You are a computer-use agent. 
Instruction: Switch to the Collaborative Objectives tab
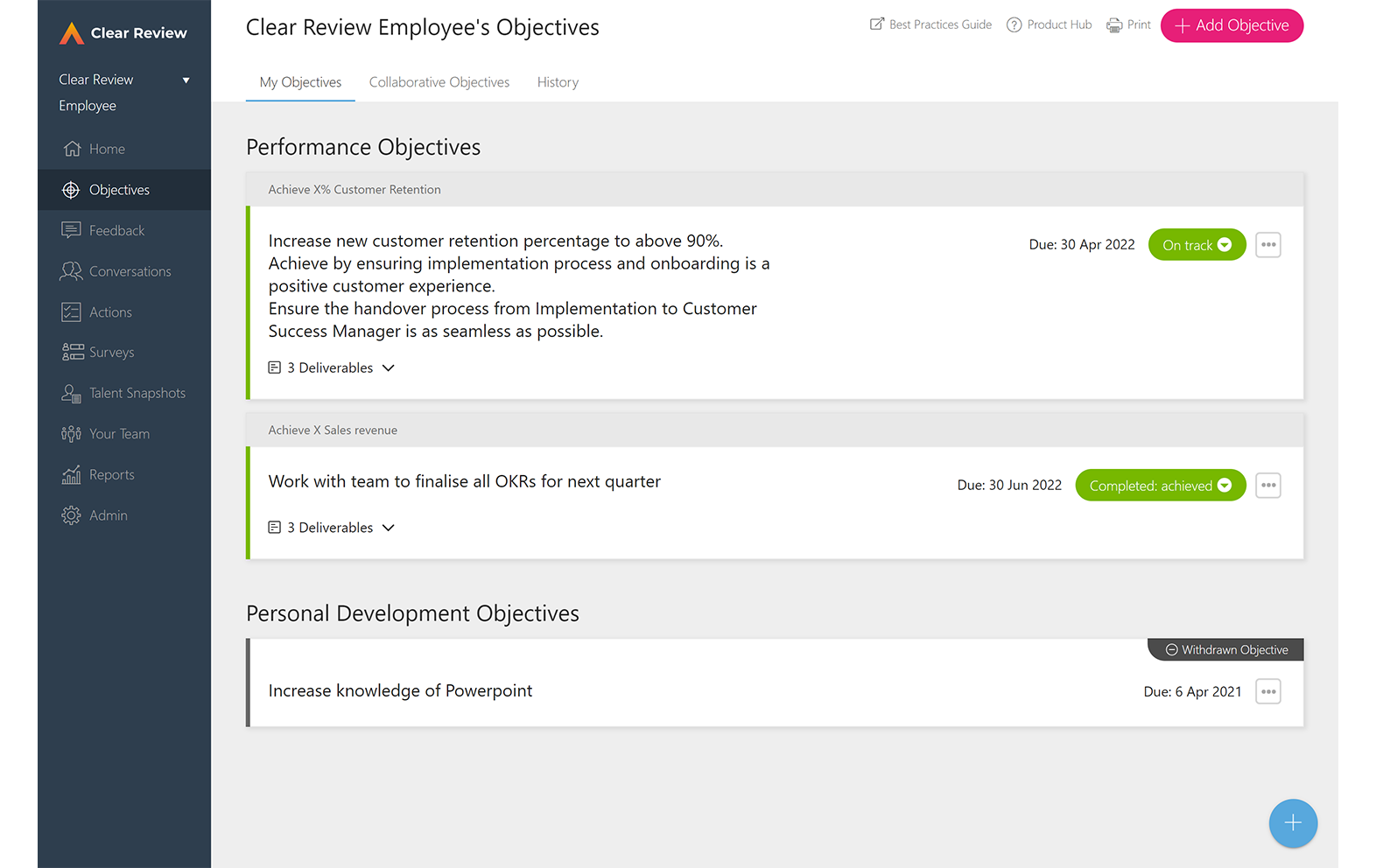(439, 82)
